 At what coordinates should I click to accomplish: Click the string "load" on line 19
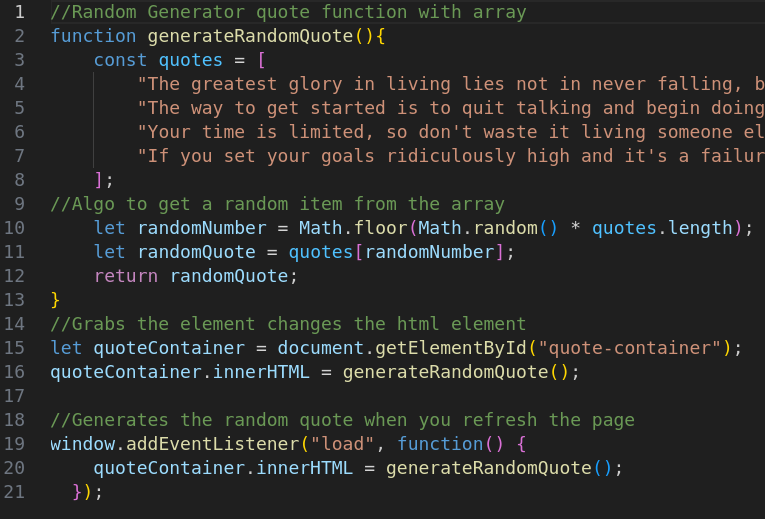[x=342, y=444]
